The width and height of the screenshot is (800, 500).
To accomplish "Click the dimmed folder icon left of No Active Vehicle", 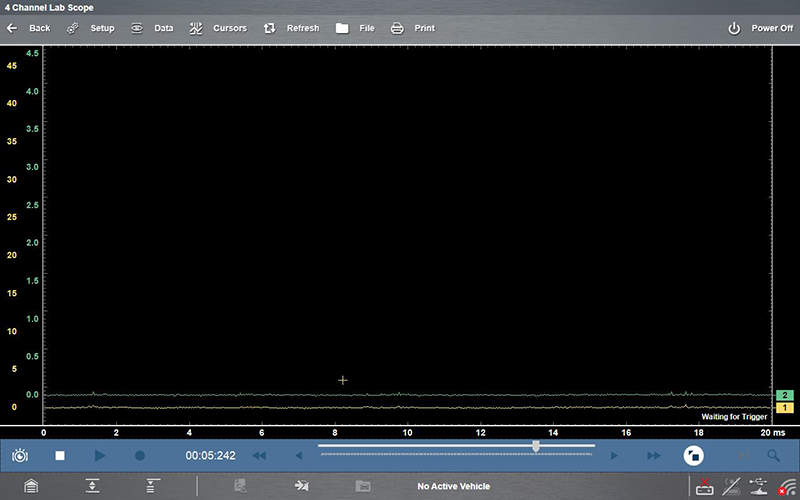I will 363,486.
